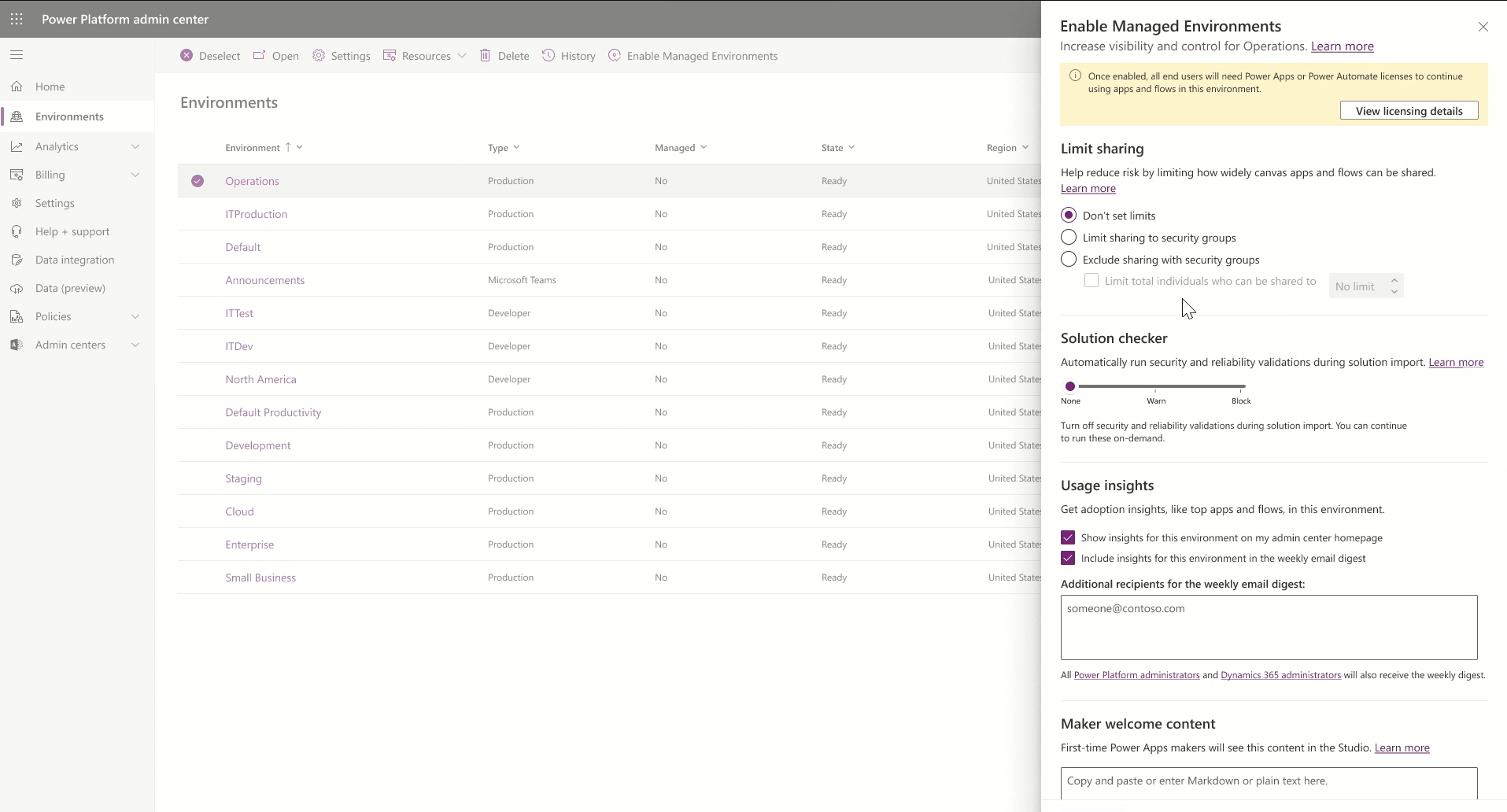
Task: Open the Policies sidebar menu
Action: [77, 316]
